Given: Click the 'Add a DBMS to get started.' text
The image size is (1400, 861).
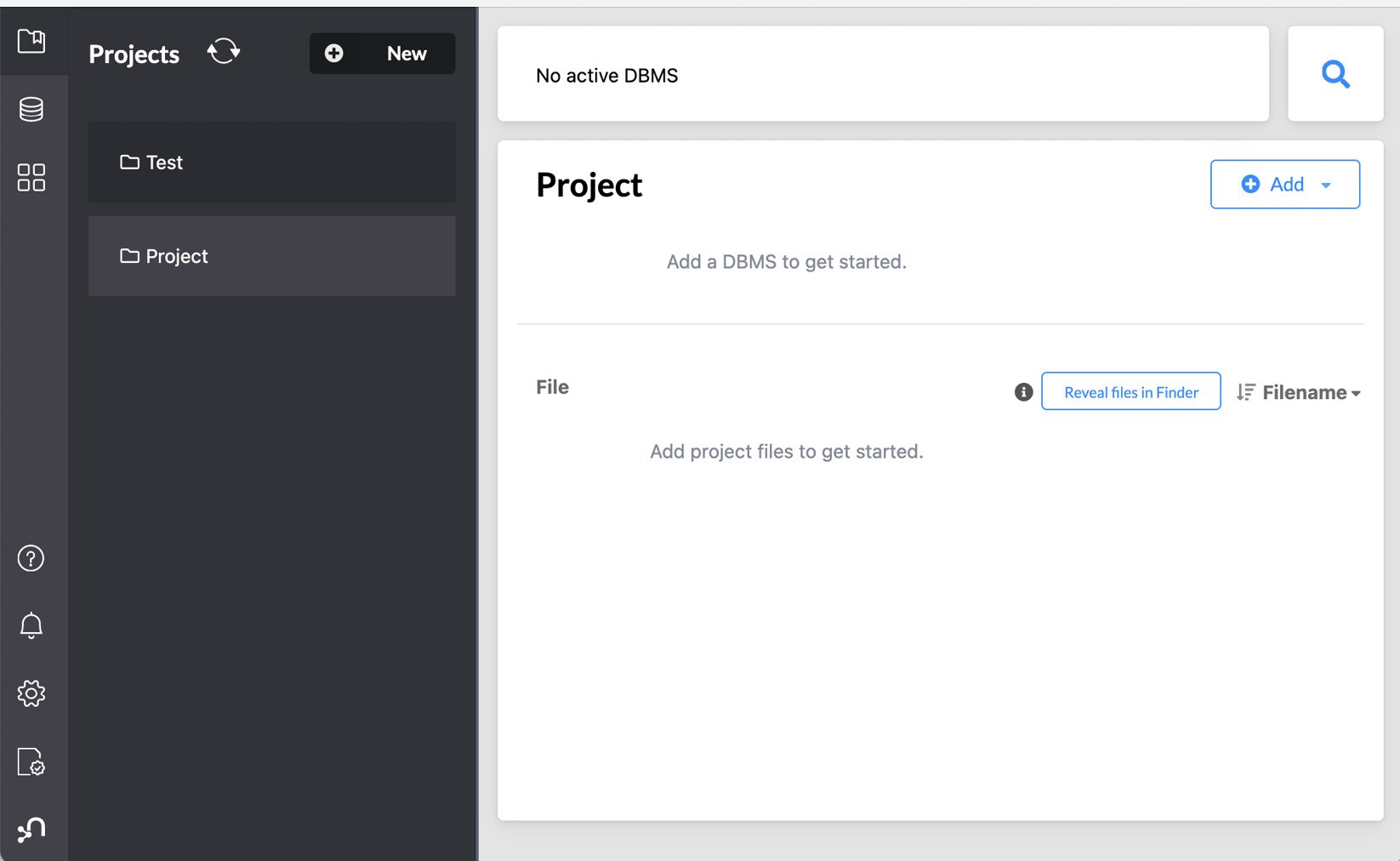Looking at the screenshot, I should (787, 262).
